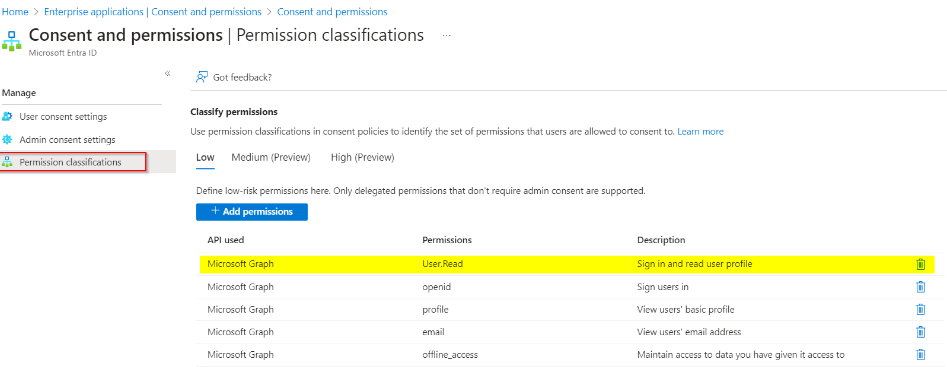Select Permission classifications in sidebar

[72, 162]
